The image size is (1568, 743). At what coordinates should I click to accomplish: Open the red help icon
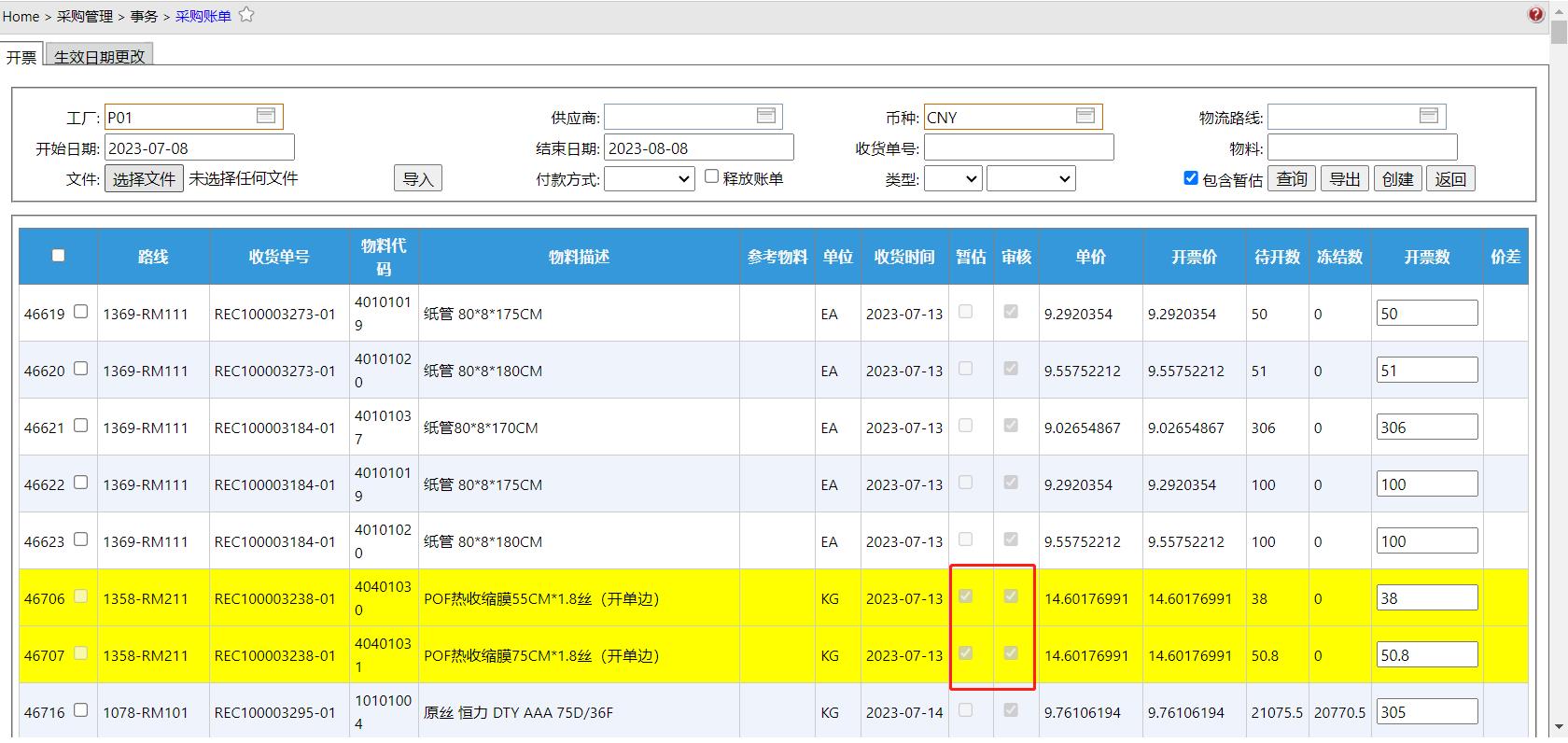[x=1535, y=15]
